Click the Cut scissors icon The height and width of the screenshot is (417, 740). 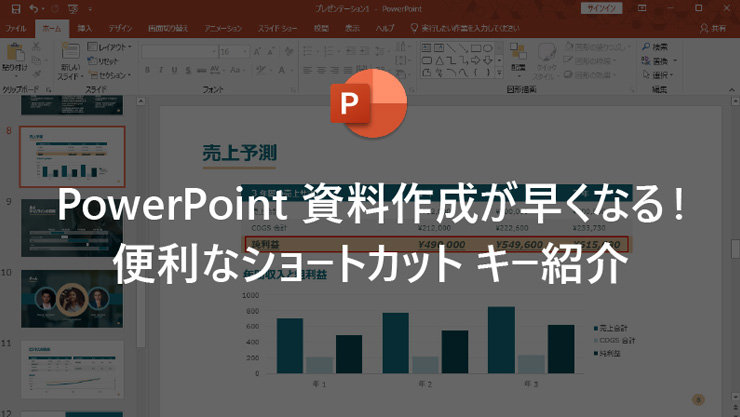click(x=36, y=46)
